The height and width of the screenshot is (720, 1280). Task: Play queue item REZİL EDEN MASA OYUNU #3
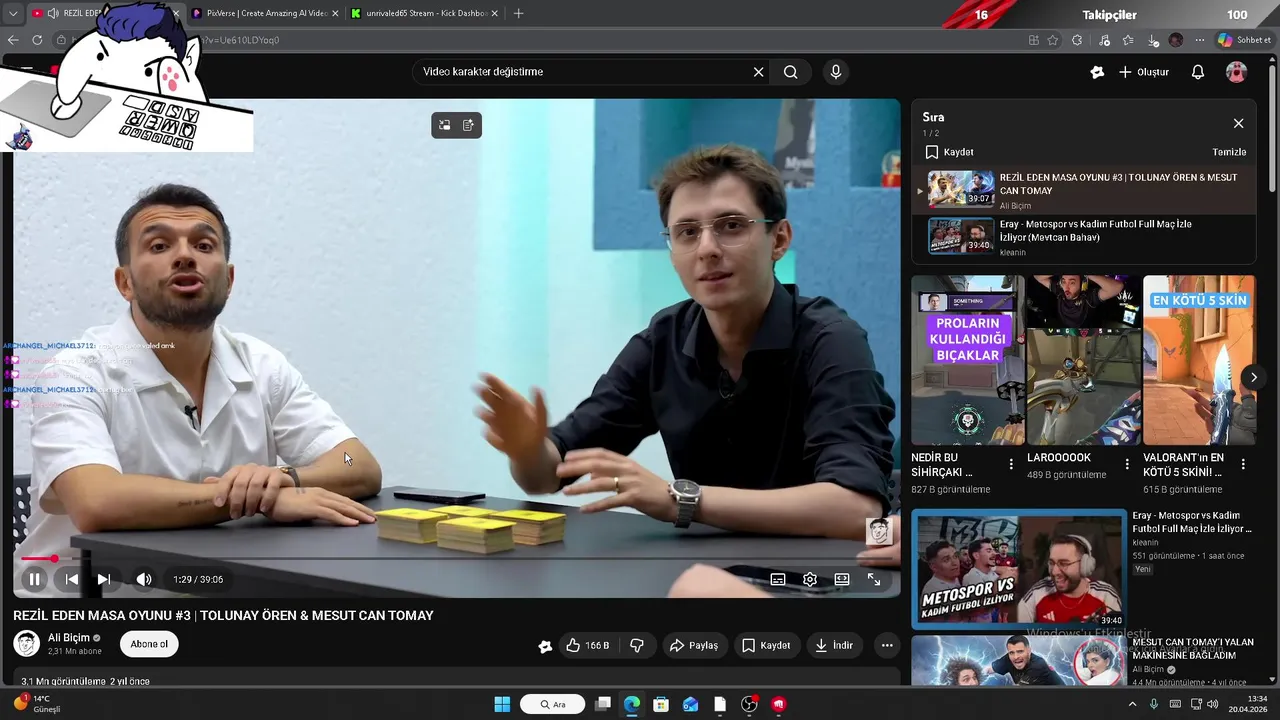point(1084,190)
